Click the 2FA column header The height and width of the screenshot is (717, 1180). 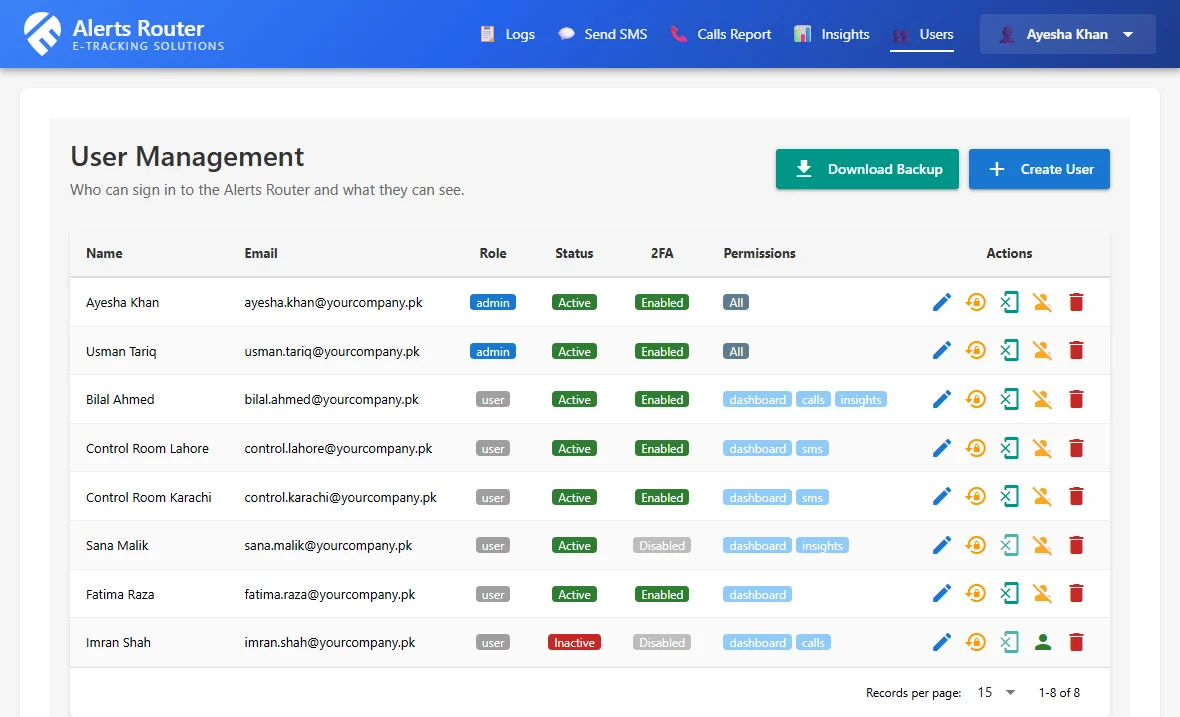(662, 254)
